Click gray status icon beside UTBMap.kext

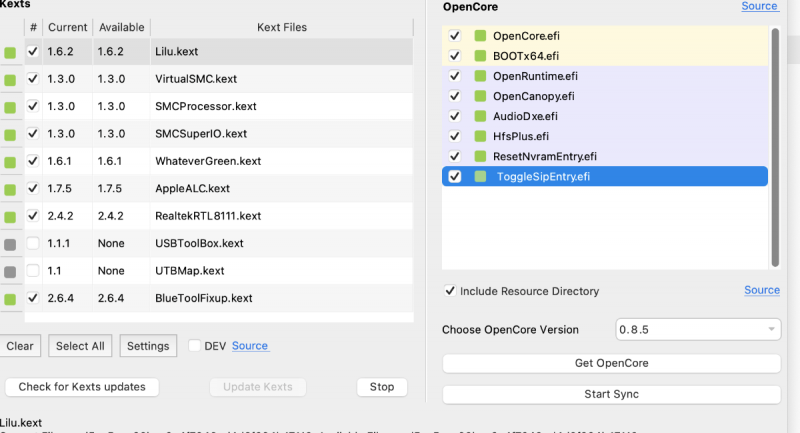[x=10, y=272]
